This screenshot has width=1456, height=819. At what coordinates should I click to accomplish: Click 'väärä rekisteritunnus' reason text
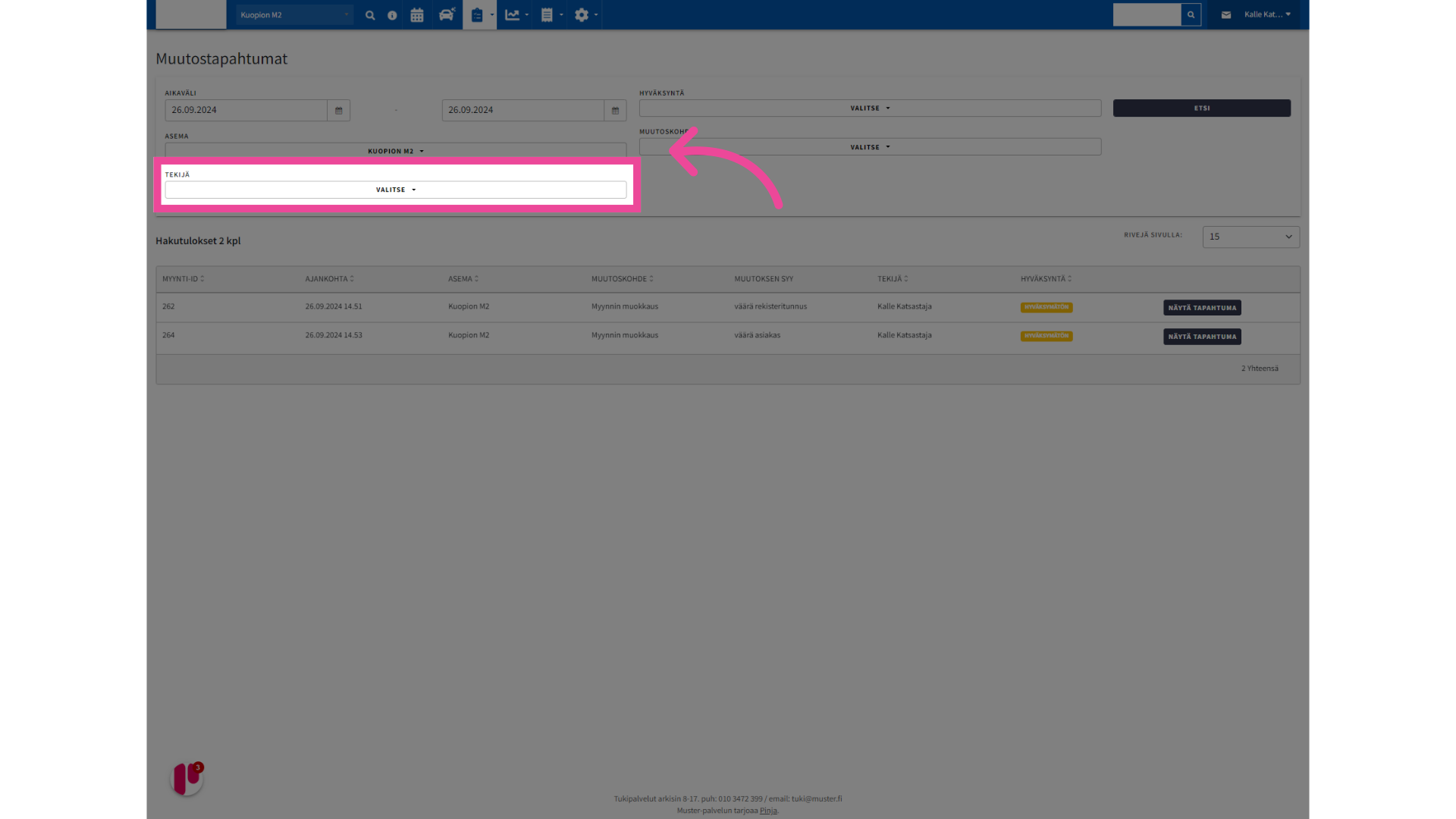click(770, 306)
